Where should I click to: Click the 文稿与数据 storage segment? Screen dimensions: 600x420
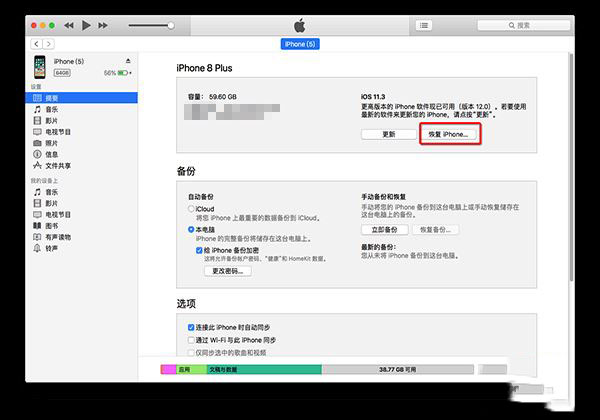pos(264,370)
